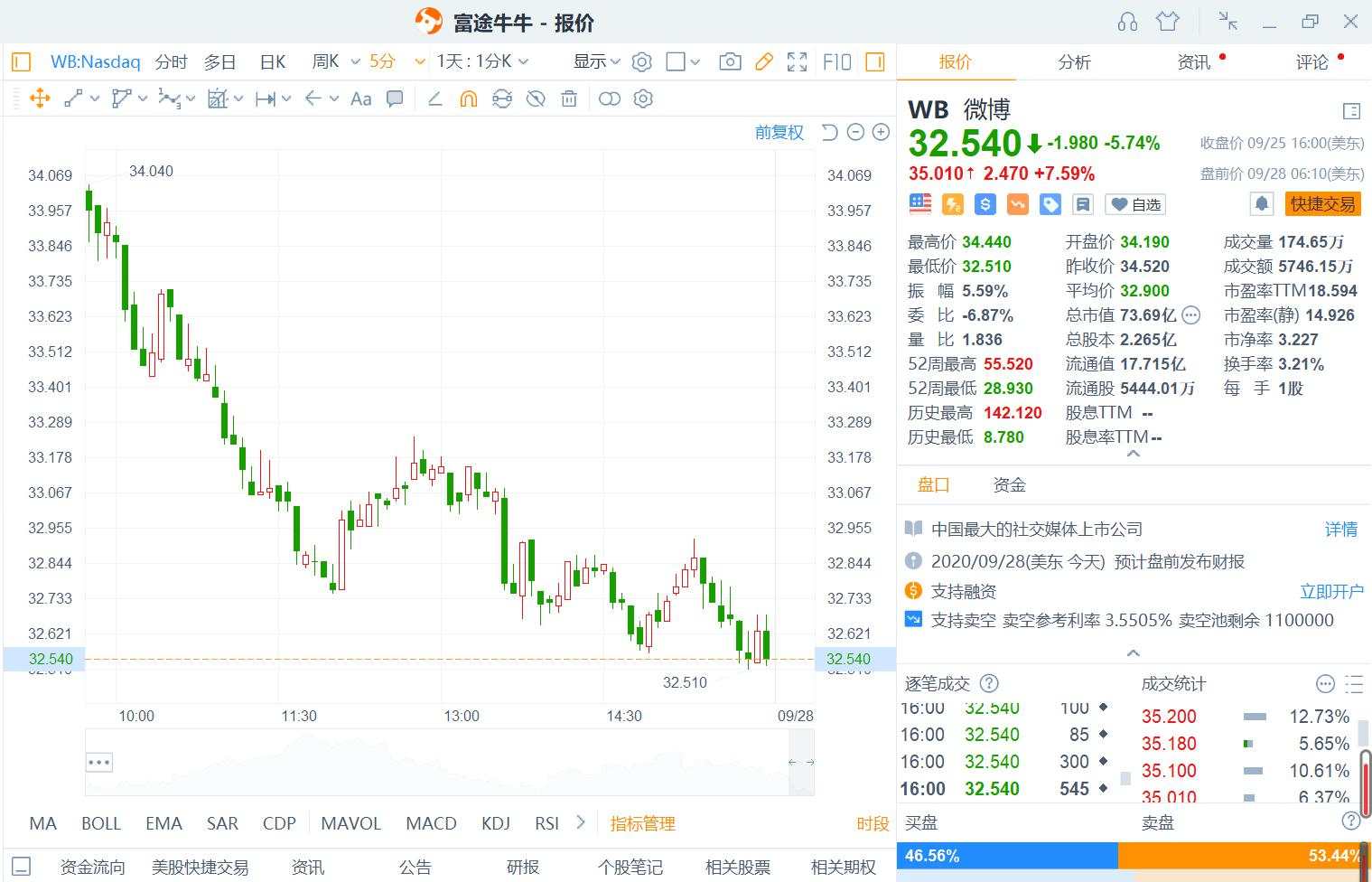Click 快捷交易 quick trade button
The width and height of the screenshot is (1372, 882).
pos(1323,204)
